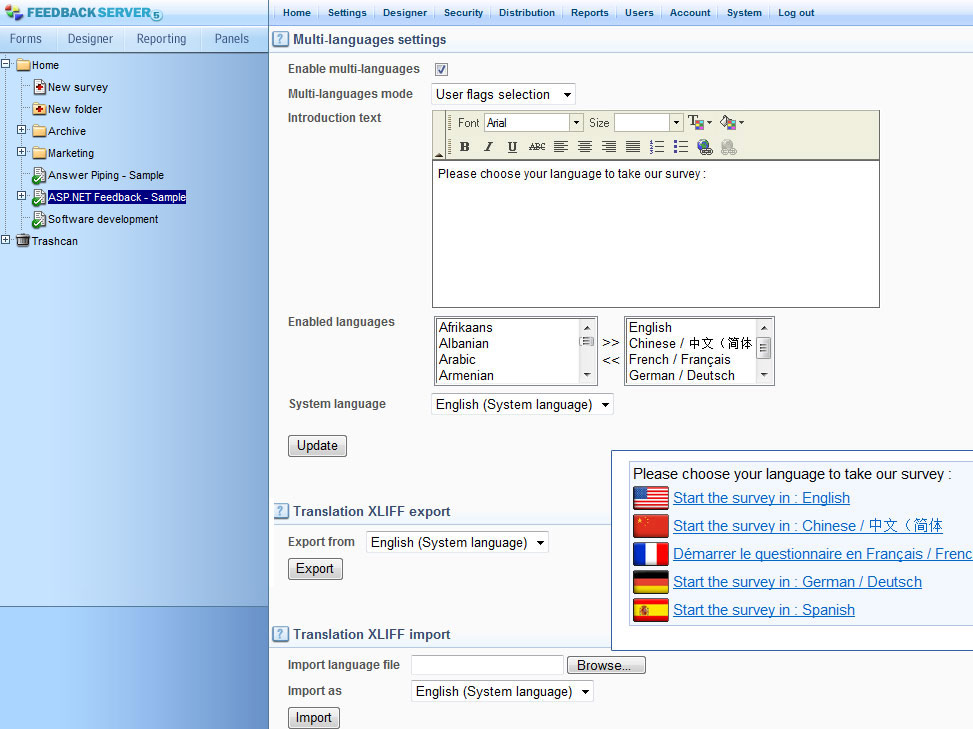
Task: Toggle the Enable multi-languages checkbox
Action: click(x=441, y=69)
